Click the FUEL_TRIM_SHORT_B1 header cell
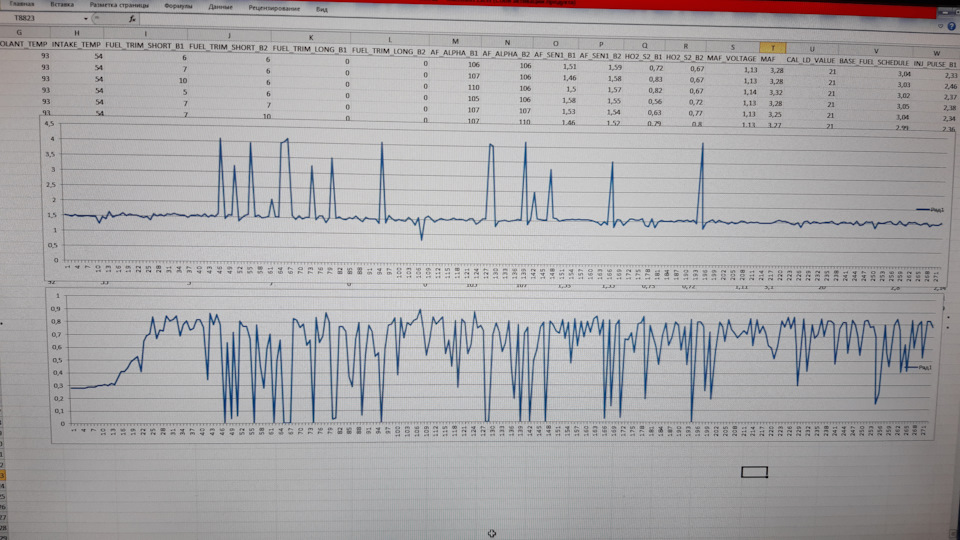The height and width of the screenshot is (540, 960). [144, 46]
